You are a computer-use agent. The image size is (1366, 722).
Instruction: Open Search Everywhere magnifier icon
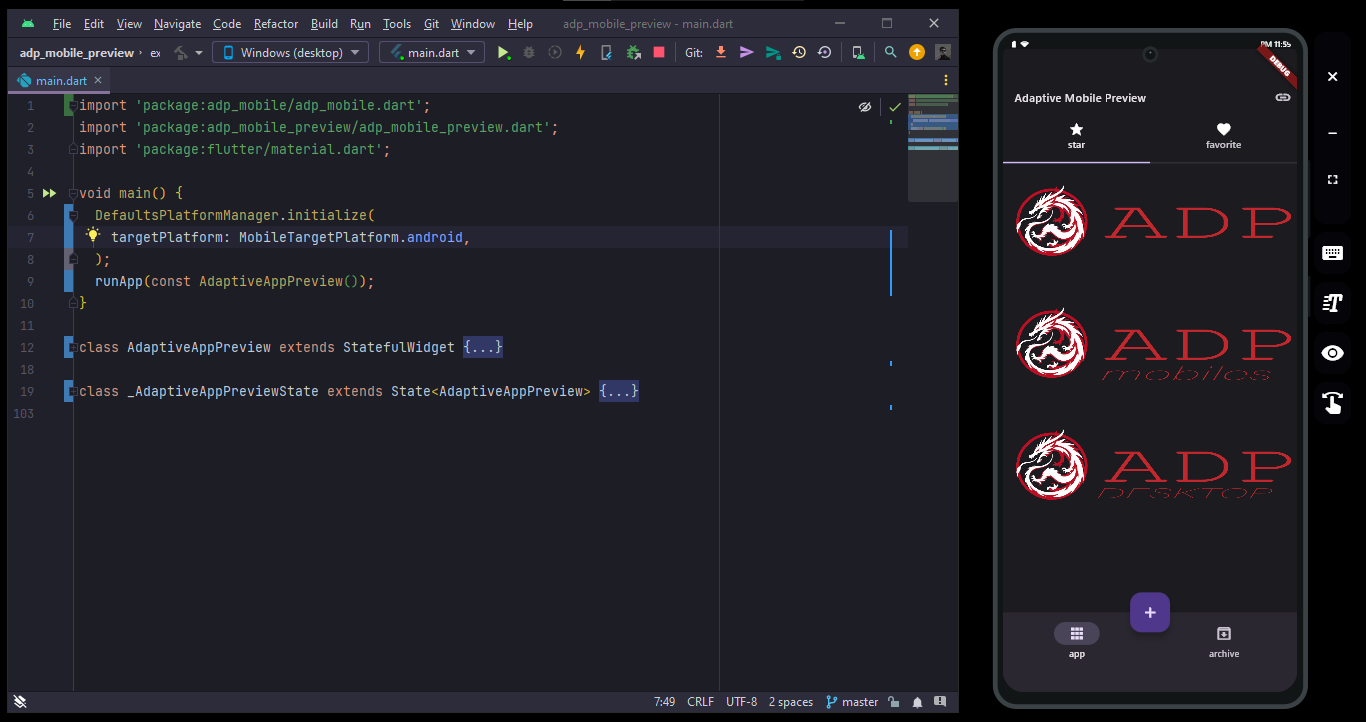click(890, 52)
